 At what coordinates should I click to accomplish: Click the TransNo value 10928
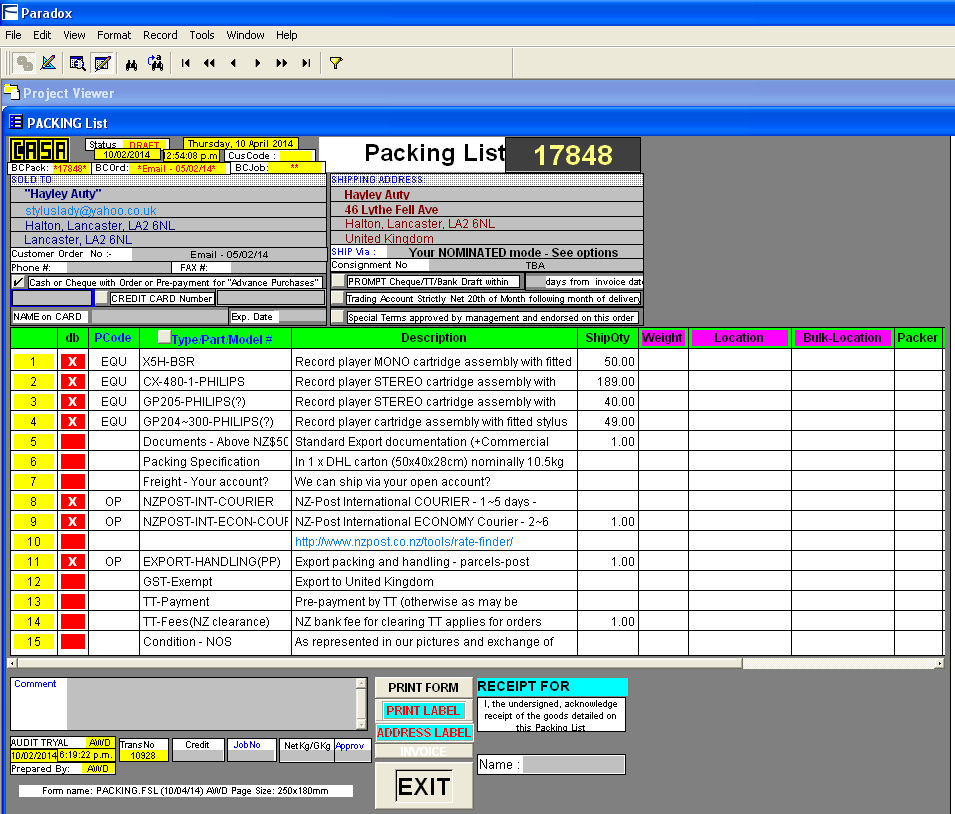coord(143,756)
